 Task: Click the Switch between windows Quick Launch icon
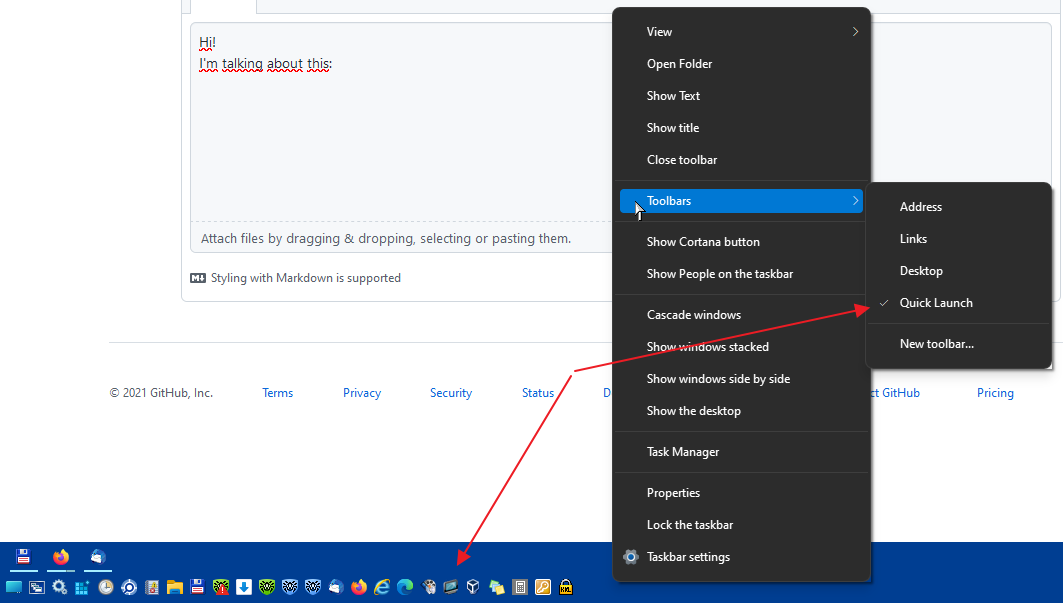pos(37,587)
